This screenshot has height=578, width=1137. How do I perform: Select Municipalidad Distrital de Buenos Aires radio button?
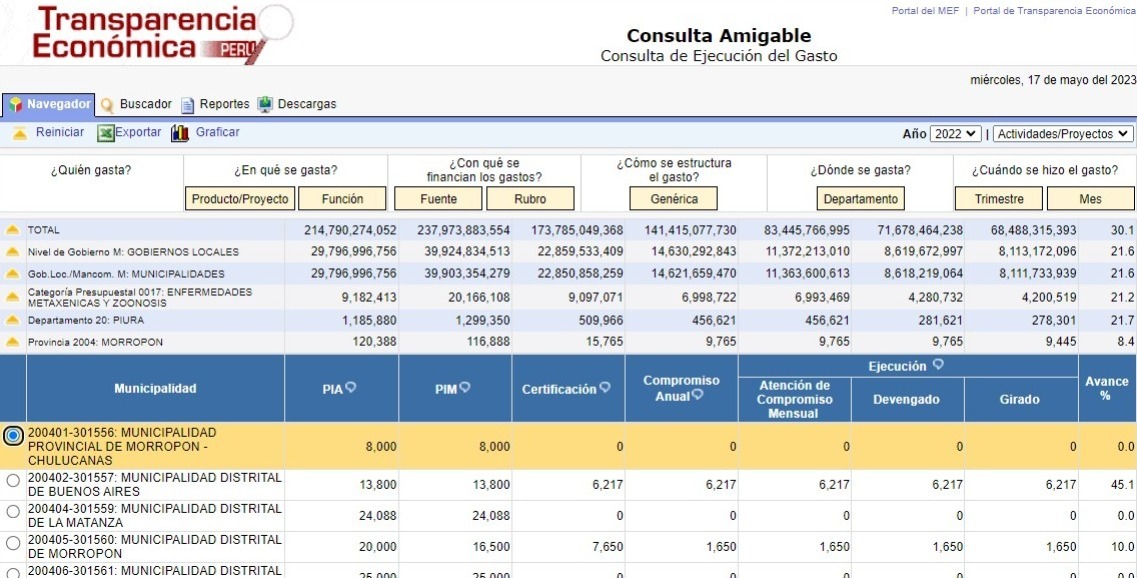pyautogui.click(x=13, y=481)
